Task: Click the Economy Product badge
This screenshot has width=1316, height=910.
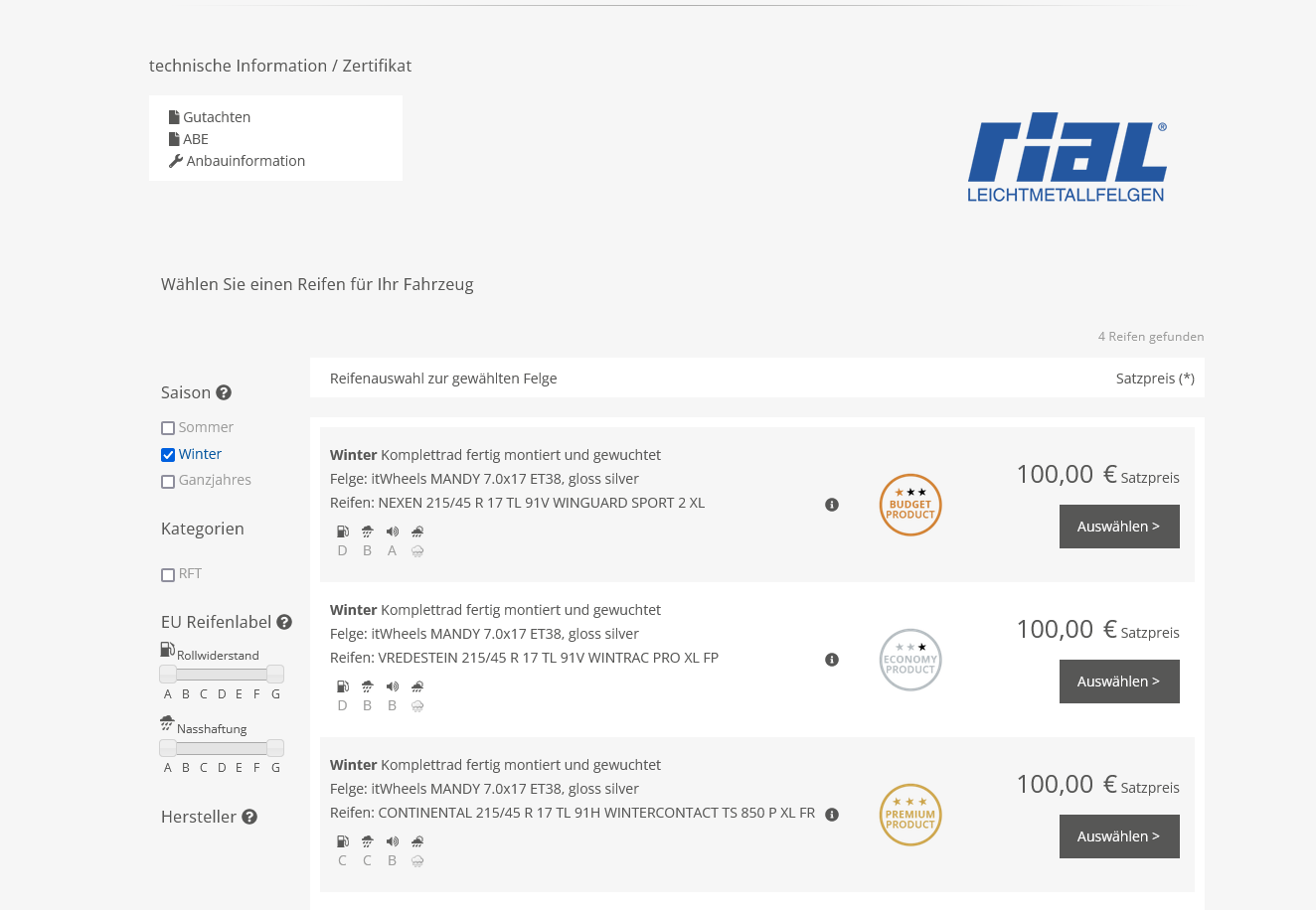Action: pyautogui.click(x=910, y=660)
